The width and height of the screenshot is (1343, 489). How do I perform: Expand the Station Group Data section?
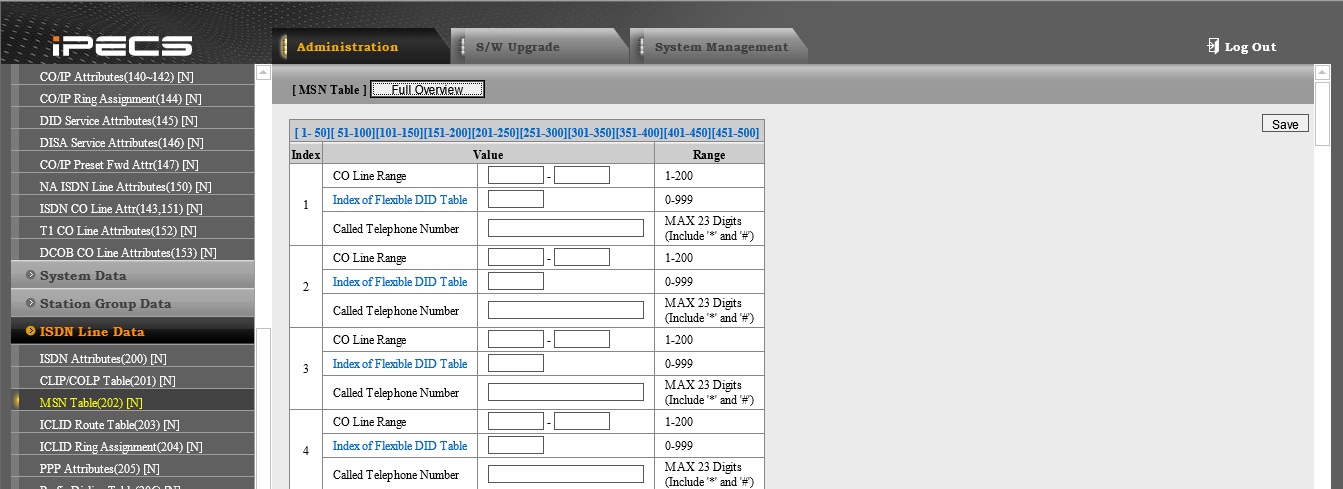click(x=105, y=304)
